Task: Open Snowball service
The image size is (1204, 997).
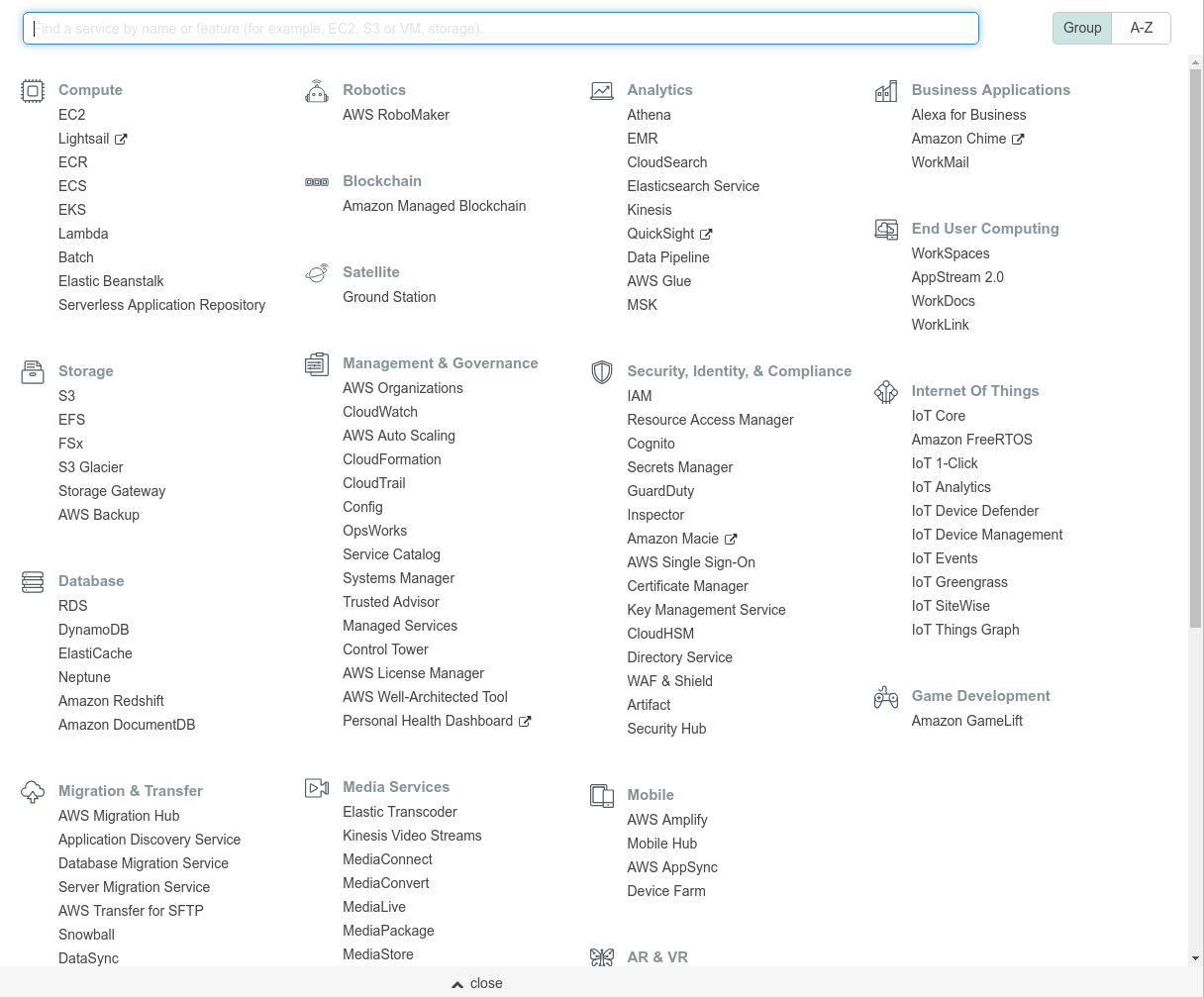Action: 86,935
